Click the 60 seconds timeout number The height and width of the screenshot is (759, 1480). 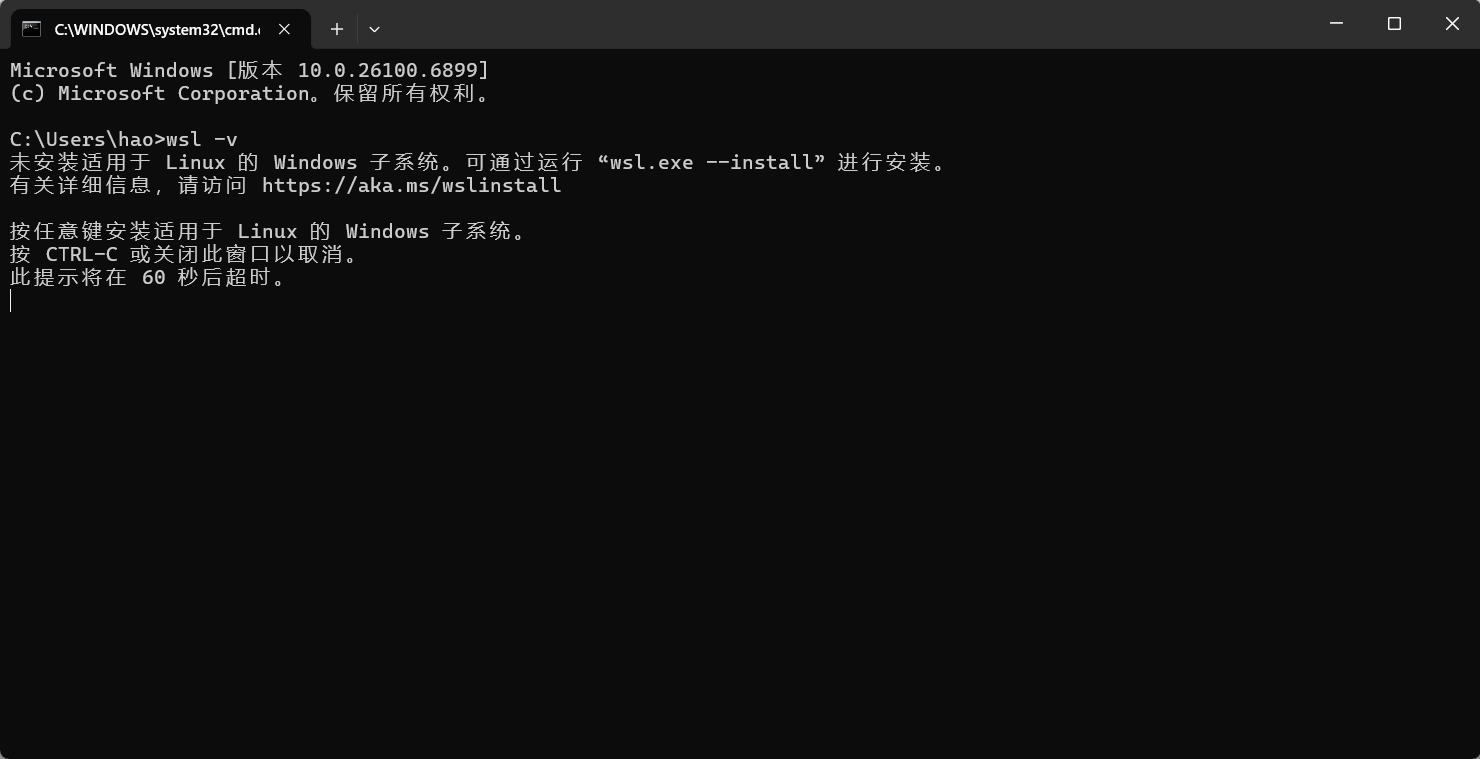tap(154, 277)
